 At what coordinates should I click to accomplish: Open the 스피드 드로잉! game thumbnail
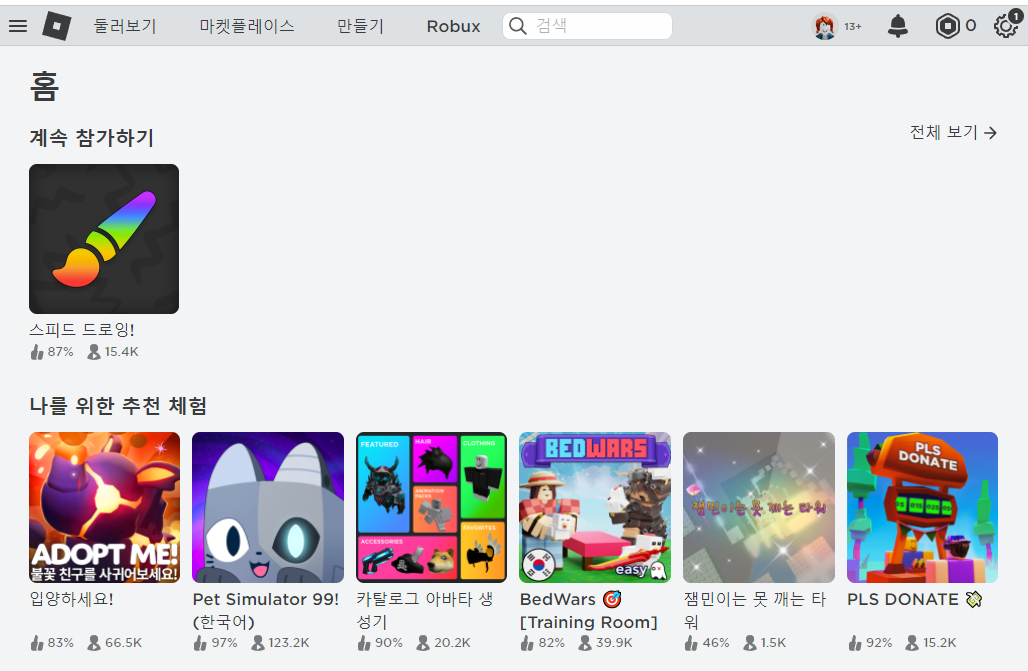104,239
